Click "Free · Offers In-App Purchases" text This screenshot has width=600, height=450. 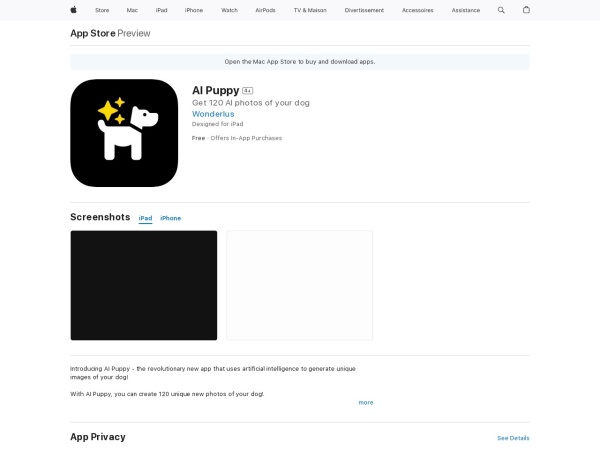(x=237, y=138)
